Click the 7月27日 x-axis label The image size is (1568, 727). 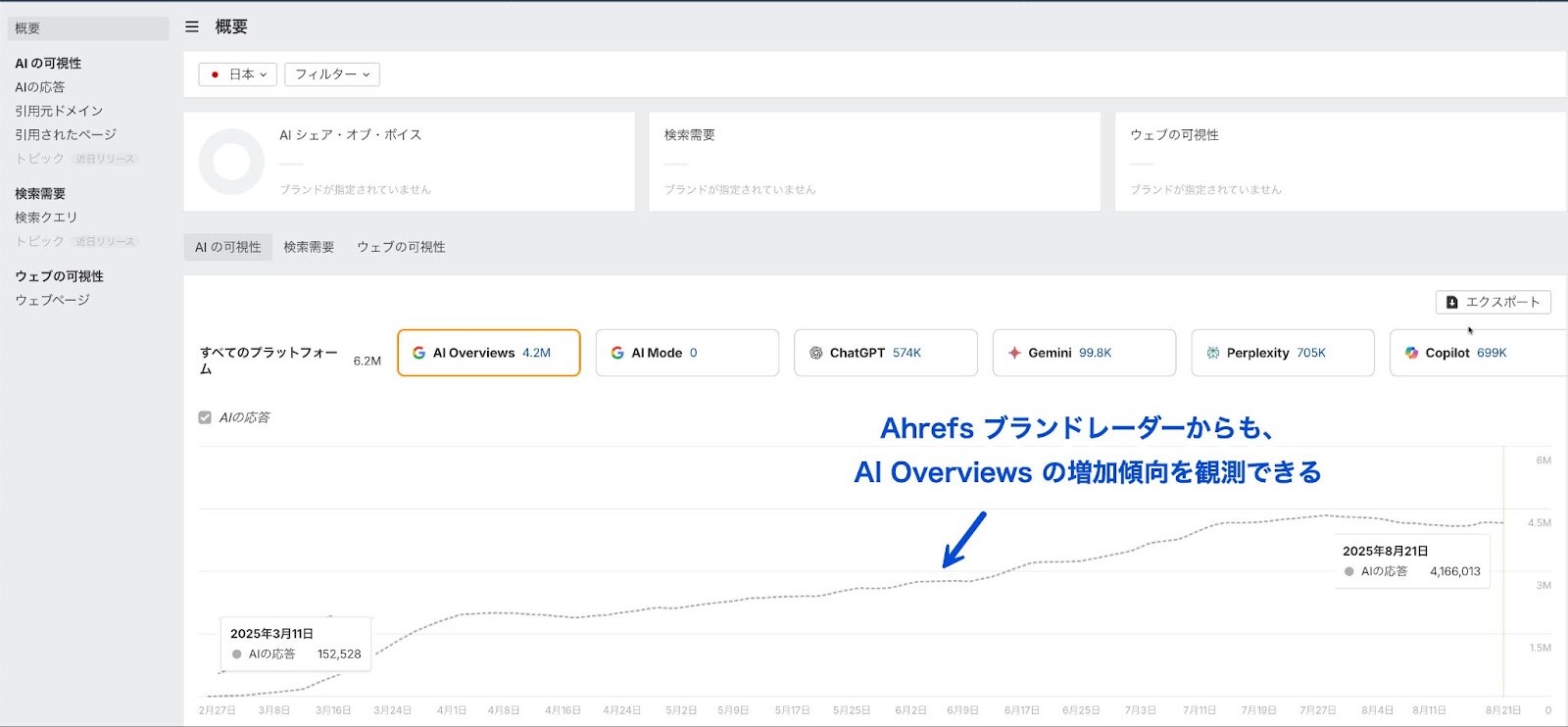1318,710
